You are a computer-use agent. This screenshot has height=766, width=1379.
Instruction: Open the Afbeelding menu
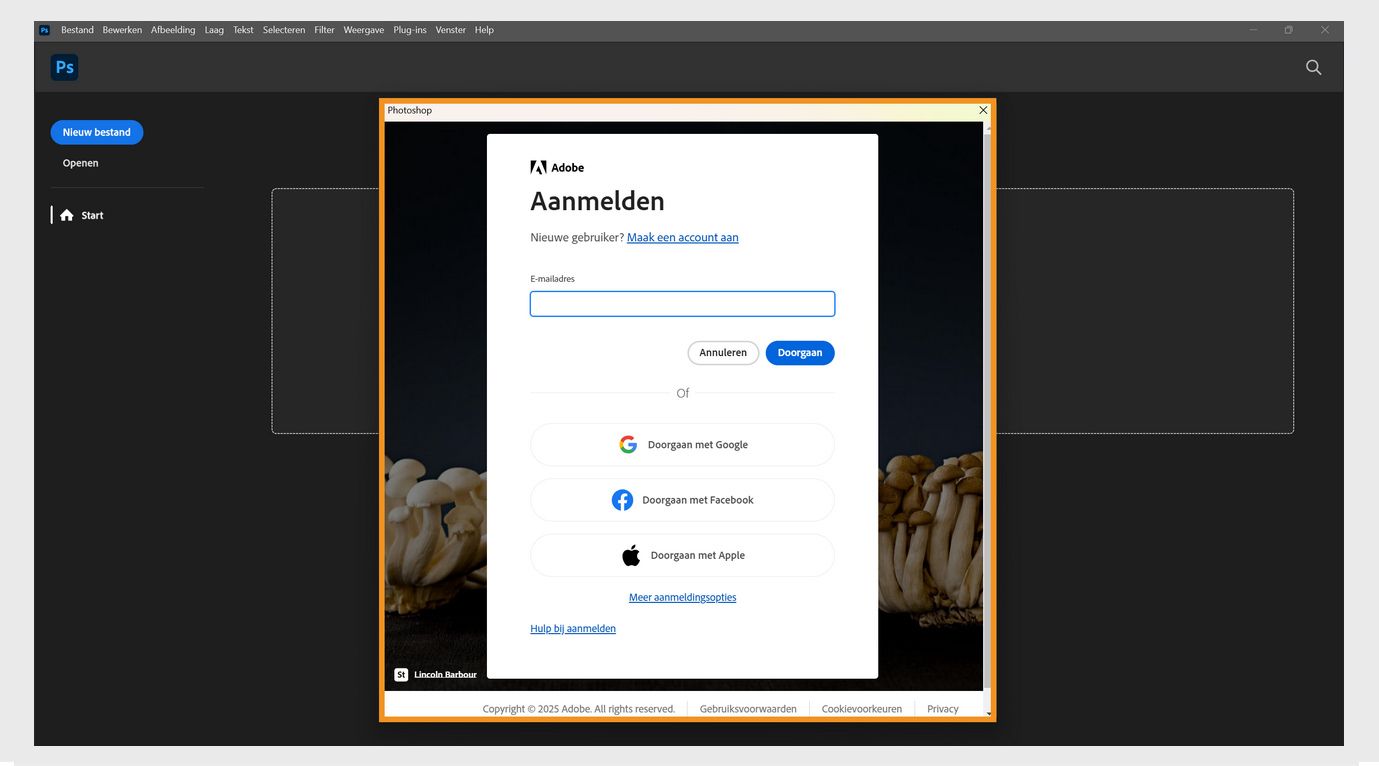[x=173, y=30]
